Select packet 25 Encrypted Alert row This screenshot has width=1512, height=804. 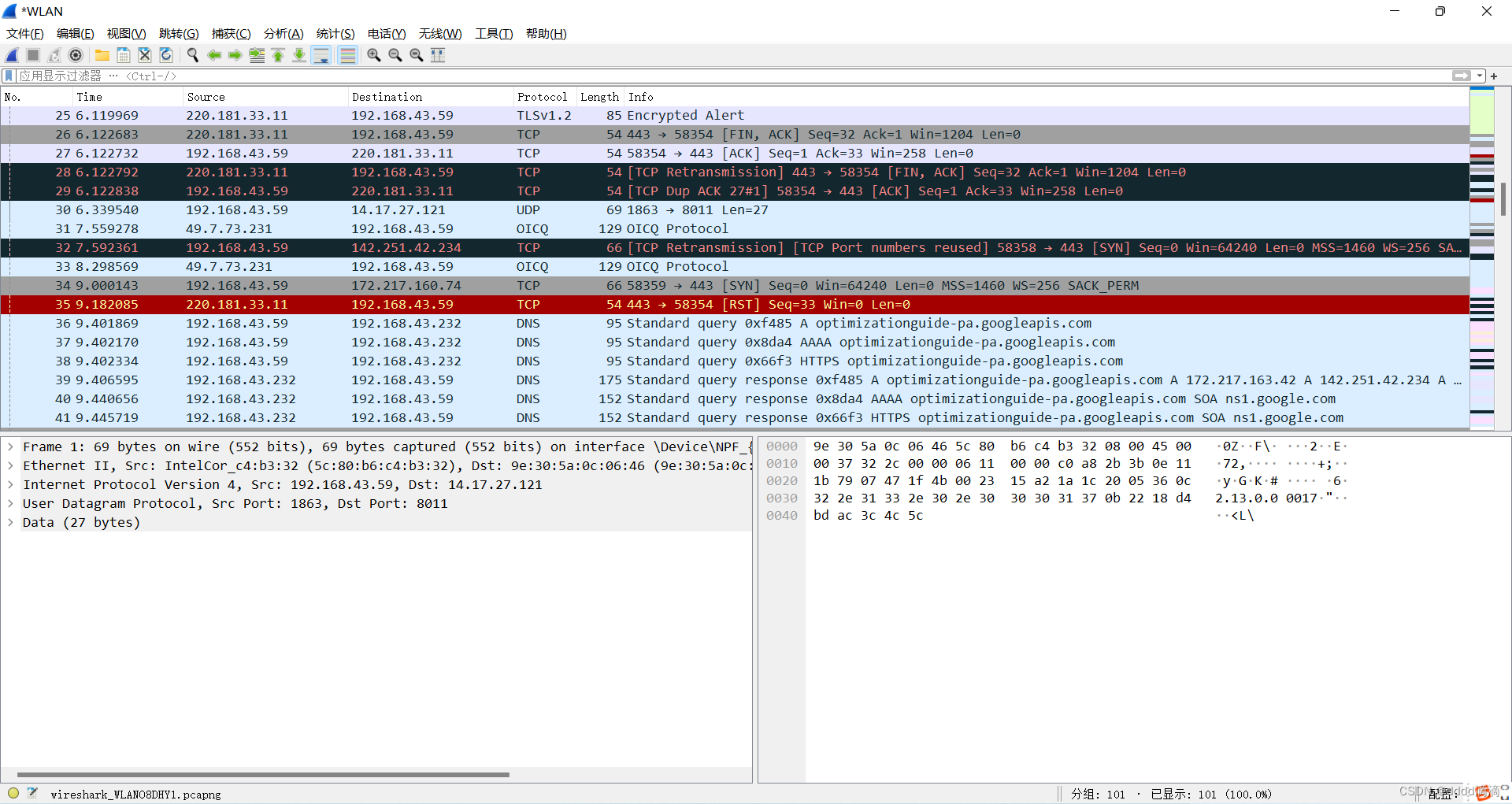(735, 116)
